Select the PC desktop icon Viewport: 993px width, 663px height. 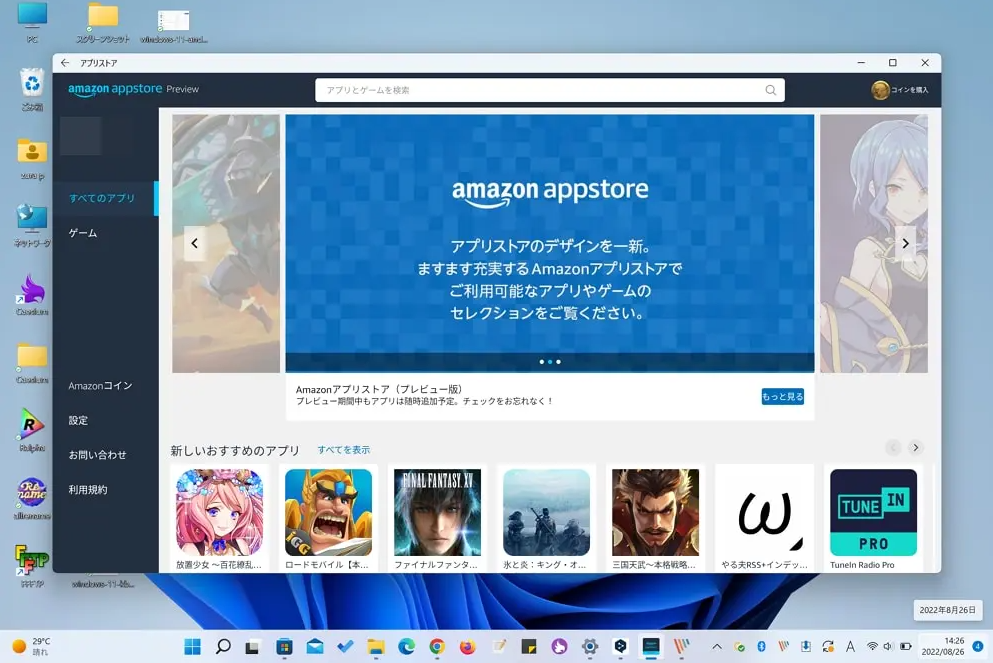pyautogui.click(x=32, y=22)
